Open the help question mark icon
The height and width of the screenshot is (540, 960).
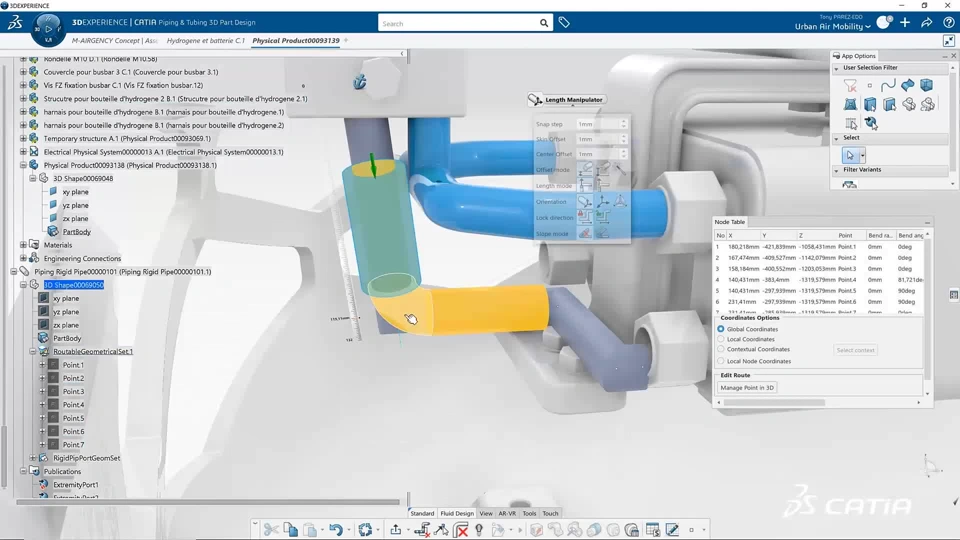pyautogui.click(x=948, y=23)
